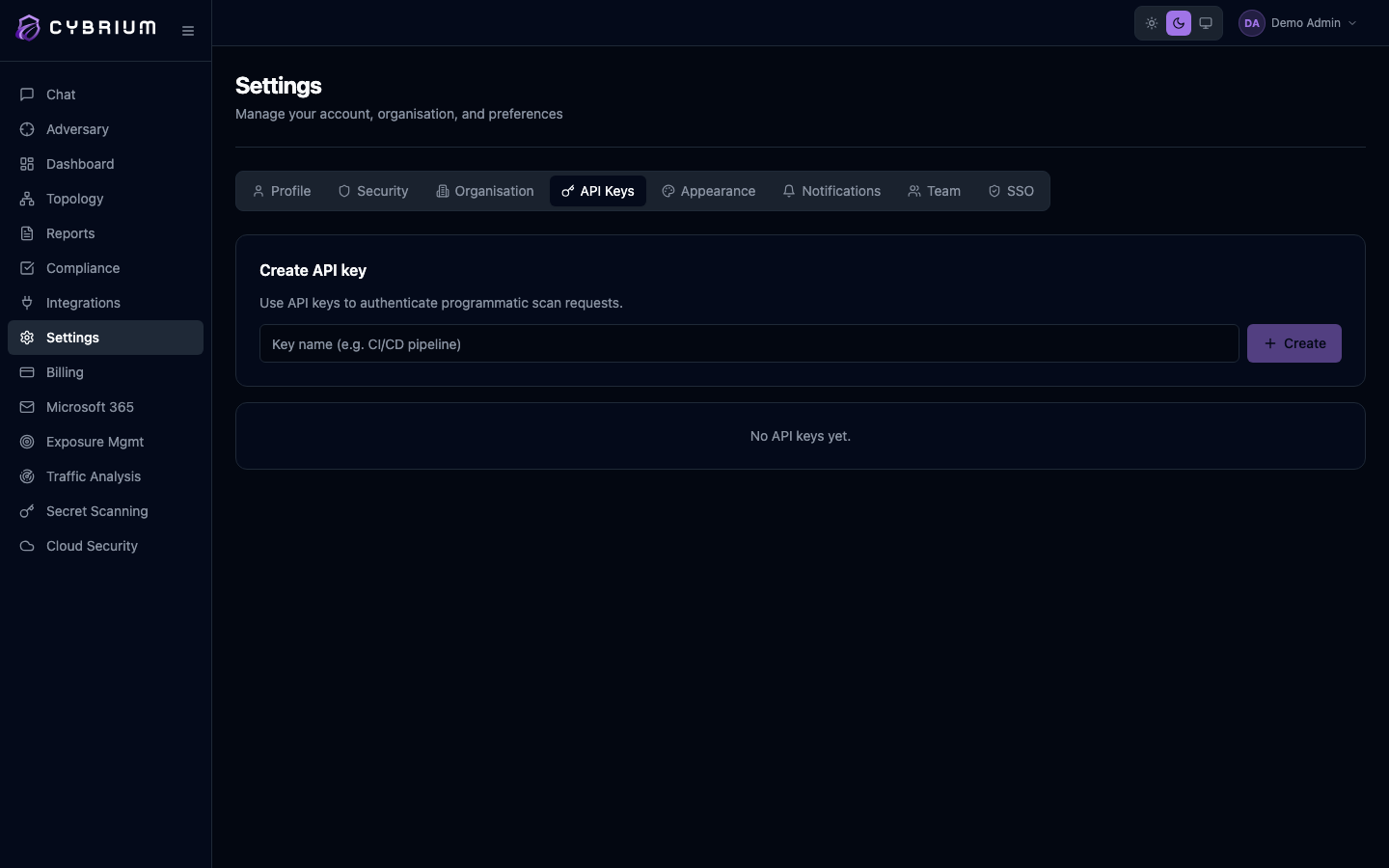1389x868 pixels.
Task: Click the Demo Admin username text
Action: tap(1306, 23)
